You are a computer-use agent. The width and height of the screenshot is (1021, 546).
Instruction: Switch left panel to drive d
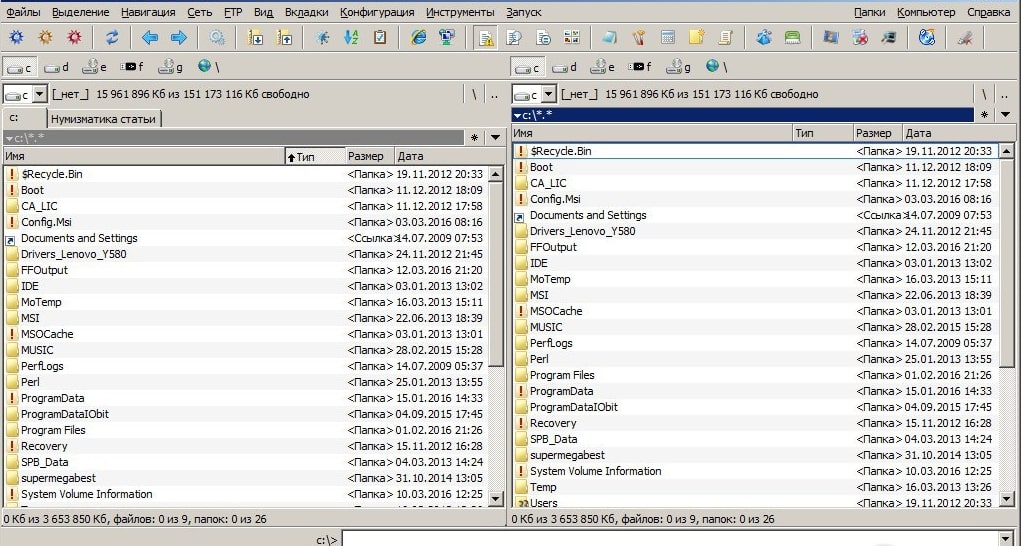point(57,67)
